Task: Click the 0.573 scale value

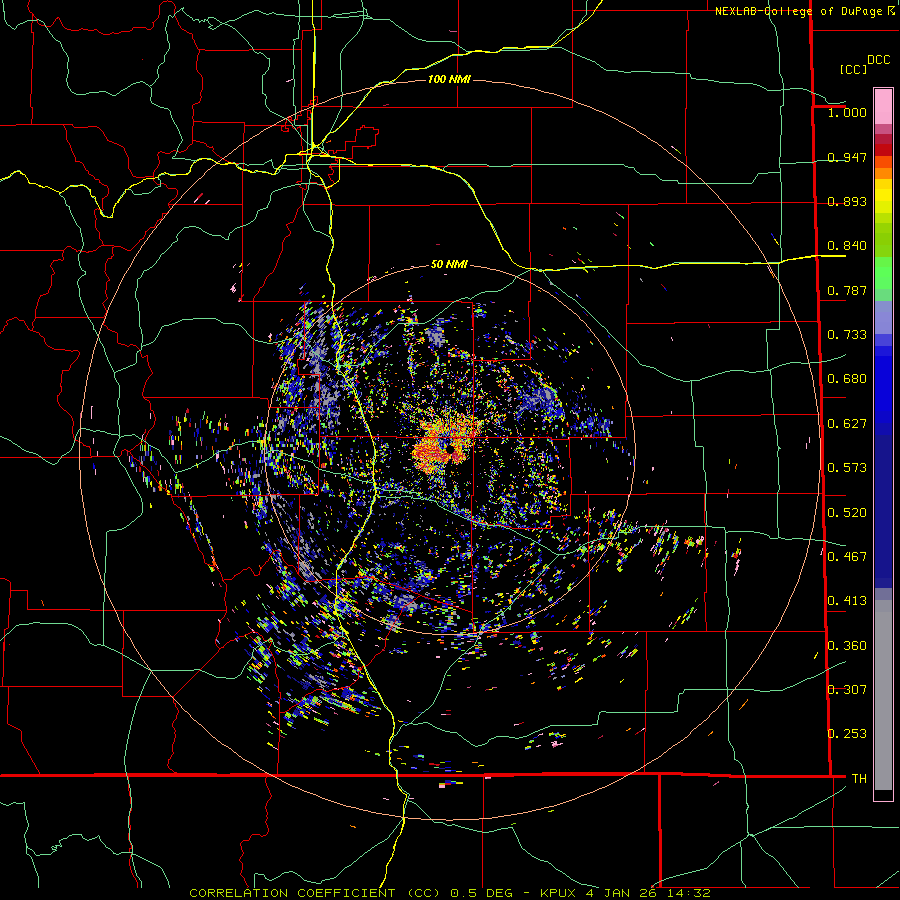Action: point(847,468)
